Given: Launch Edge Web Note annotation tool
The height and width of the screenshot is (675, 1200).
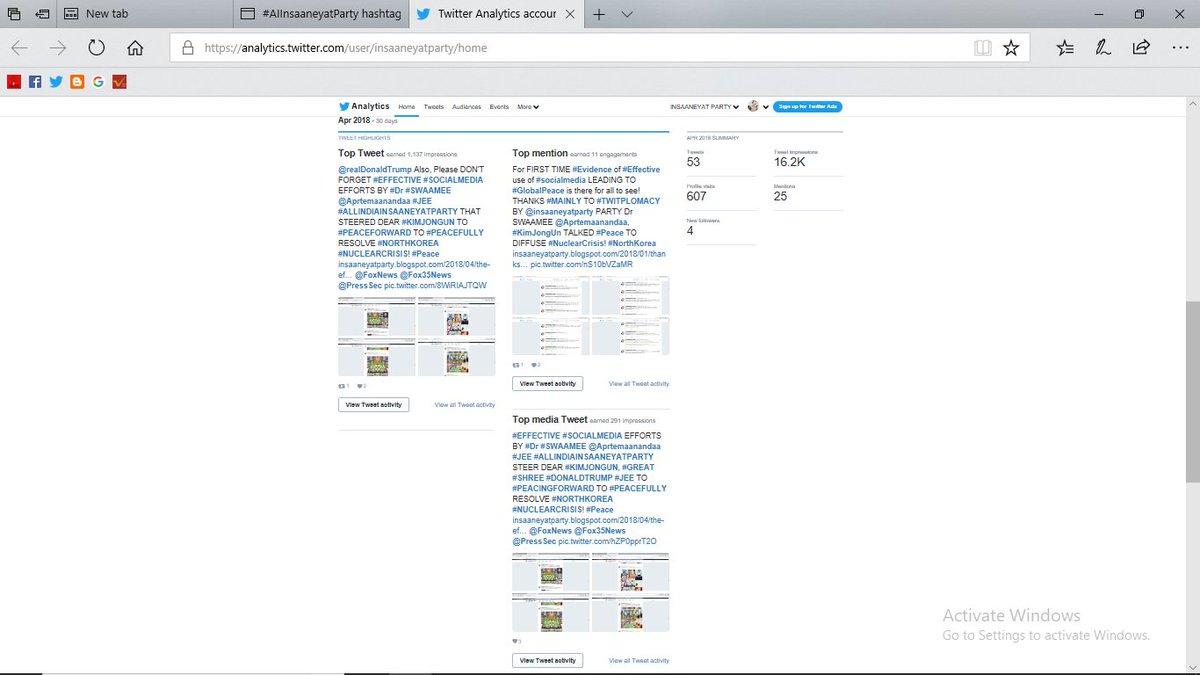Looking at the screenshot, I should 1102,47.
